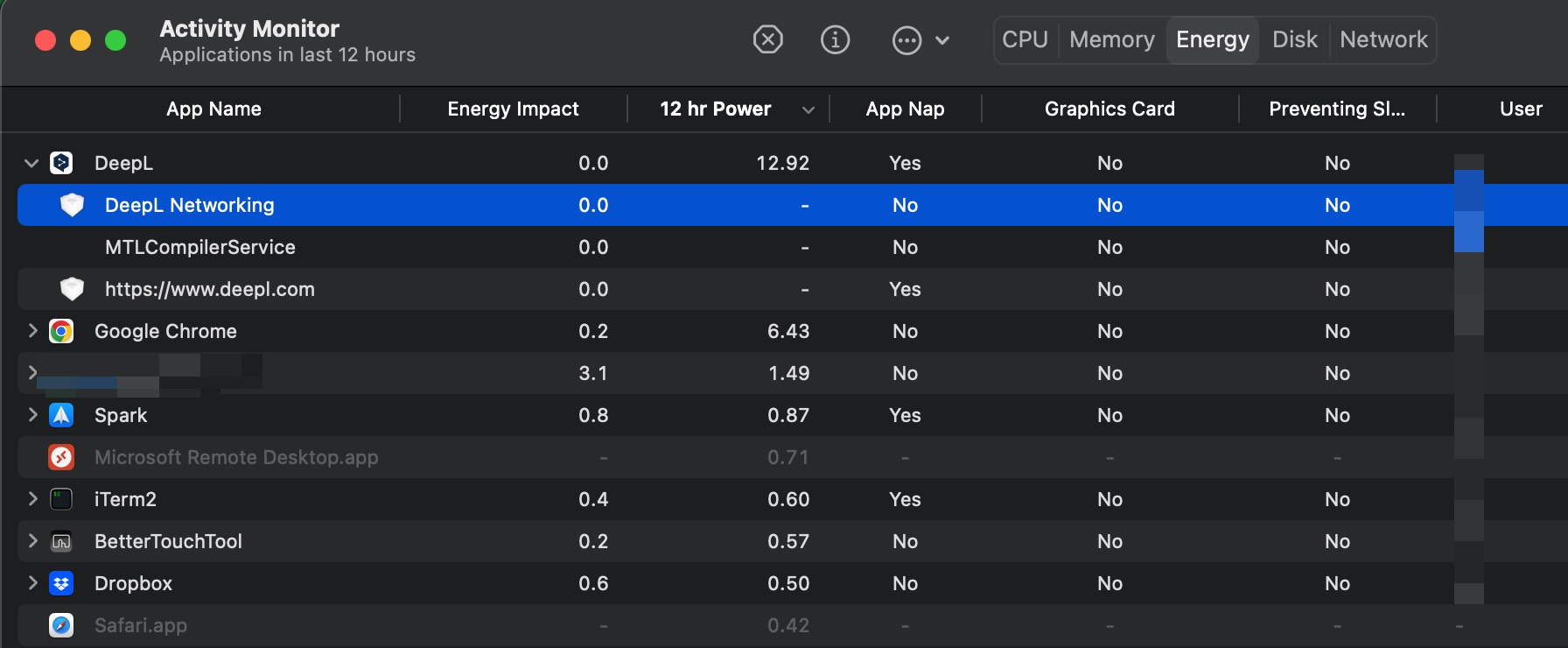Viewport: 1568px width, 648px height.
Task: Click the DeepL app icon
Action: click(61, 163)
